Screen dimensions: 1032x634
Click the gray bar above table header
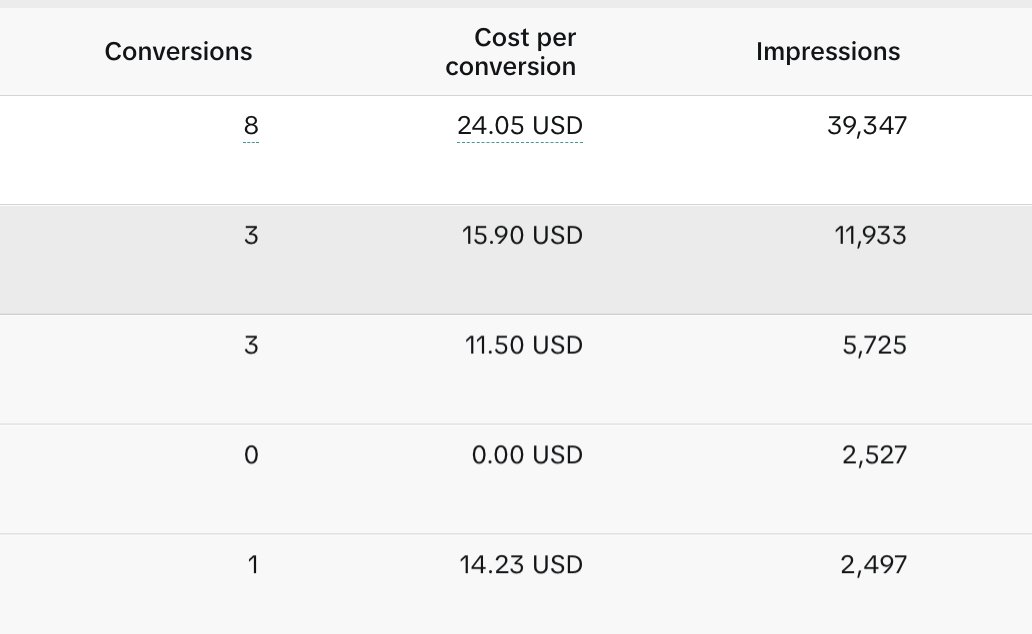[516, 3]
